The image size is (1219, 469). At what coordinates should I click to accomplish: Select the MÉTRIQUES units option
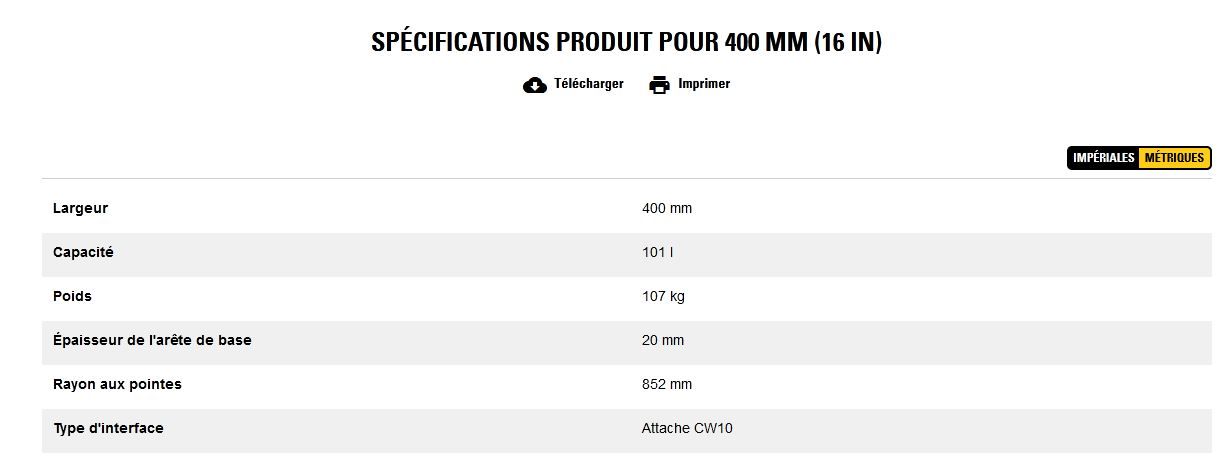tap(1174, 158)
